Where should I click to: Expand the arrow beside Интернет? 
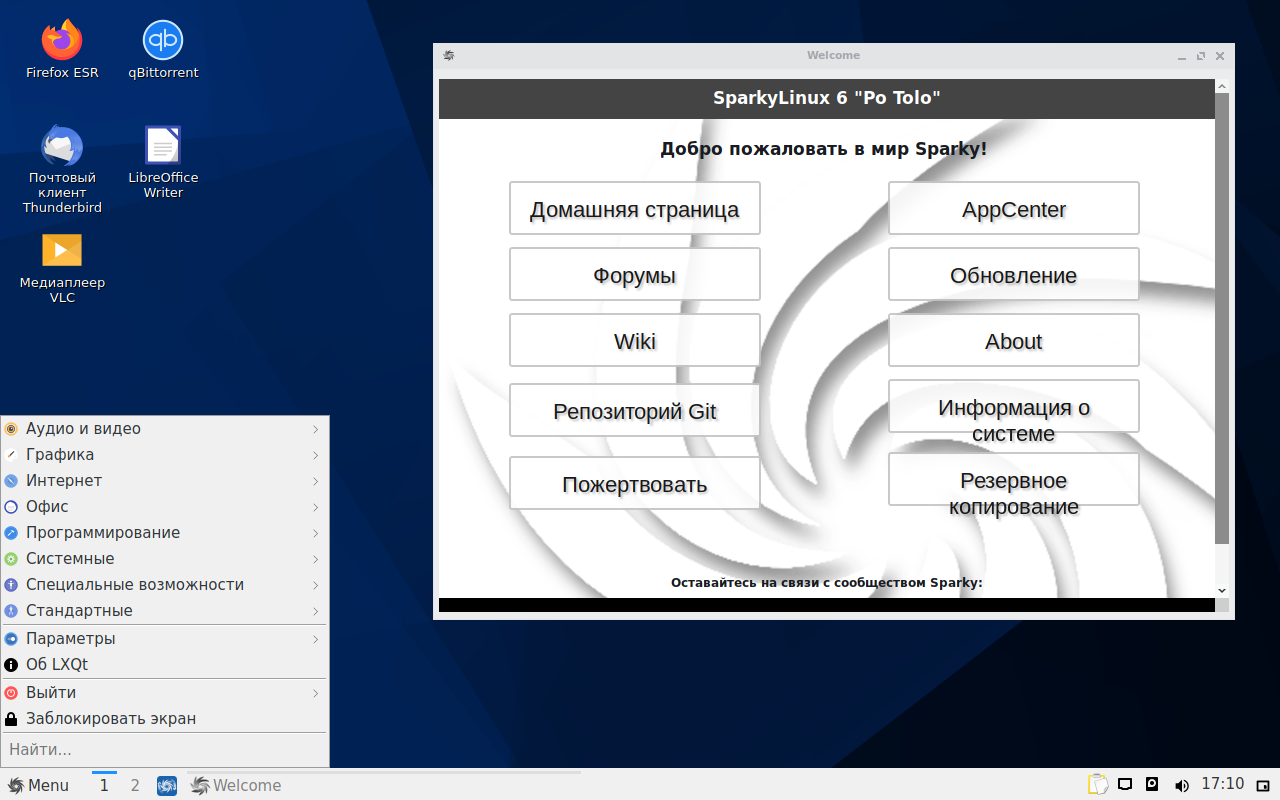(316, 481)
